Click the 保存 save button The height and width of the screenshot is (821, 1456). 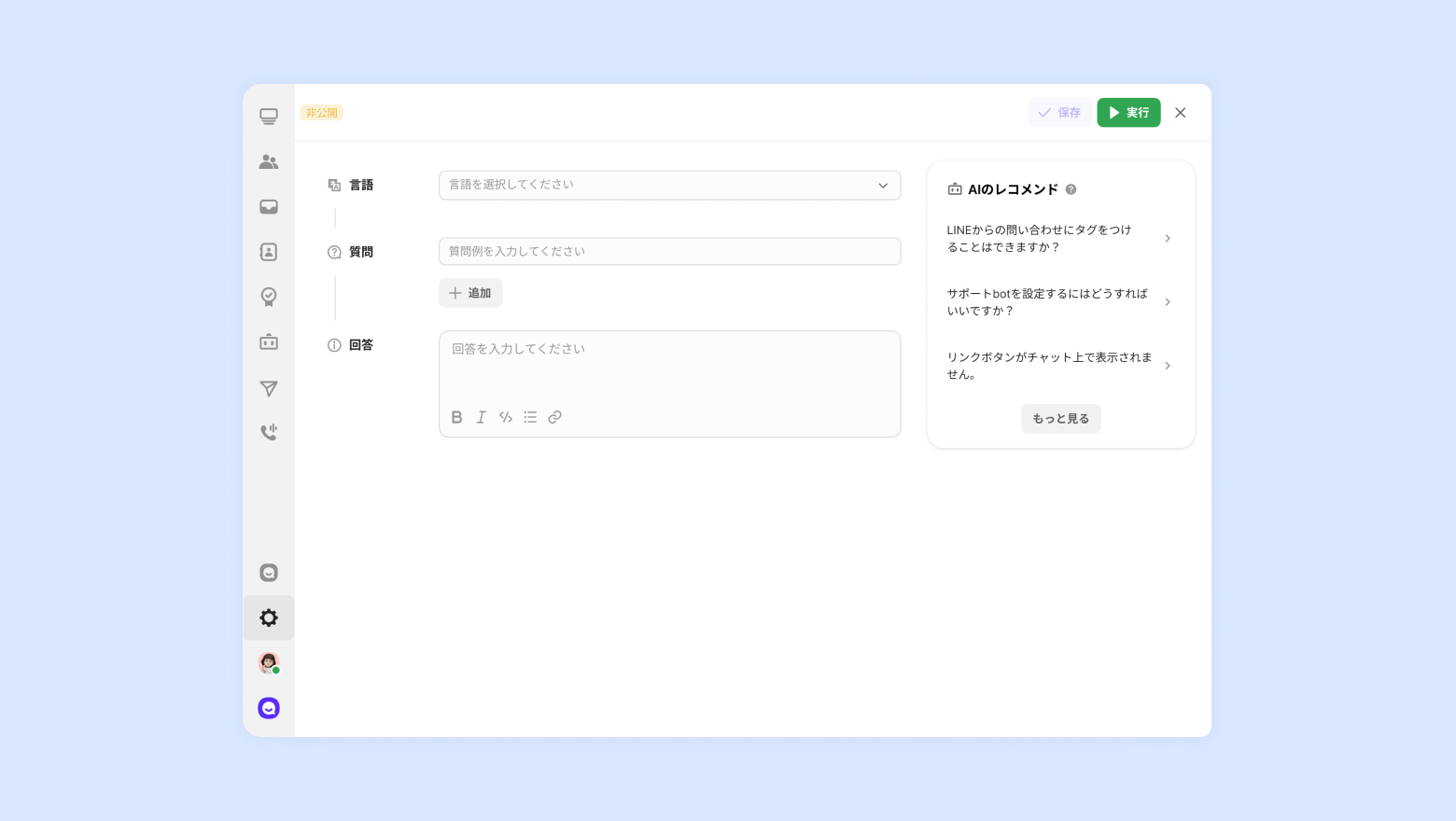1059,113
